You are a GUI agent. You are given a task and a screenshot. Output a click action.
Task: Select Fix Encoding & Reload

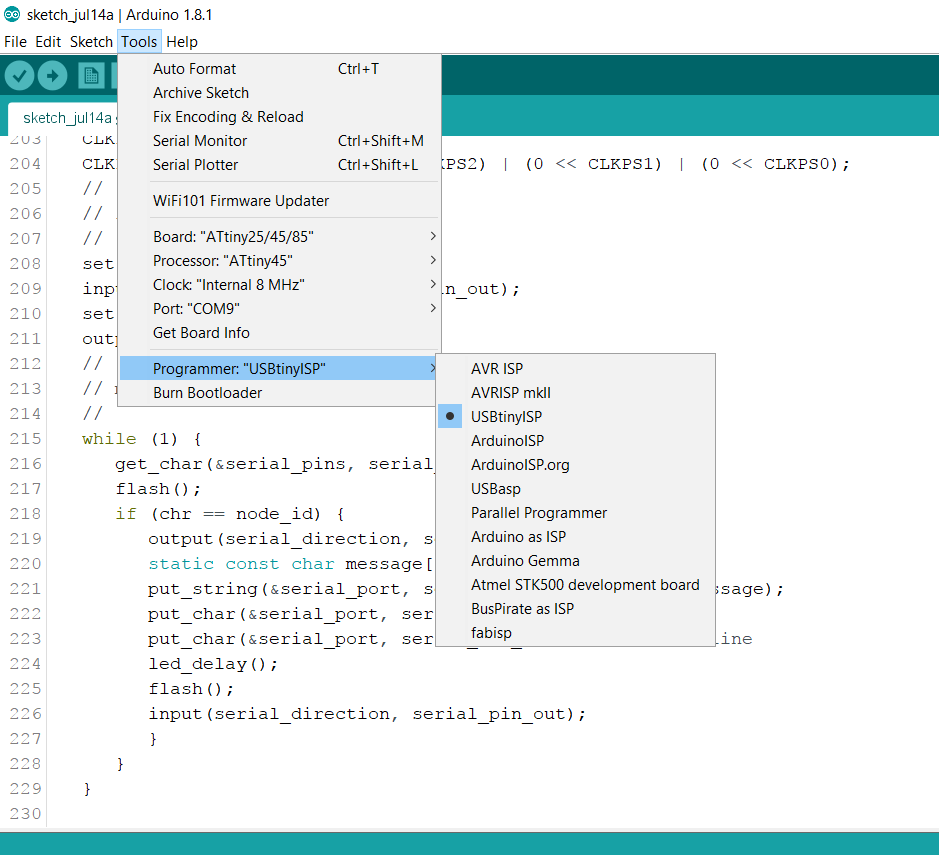click(279, 117)
